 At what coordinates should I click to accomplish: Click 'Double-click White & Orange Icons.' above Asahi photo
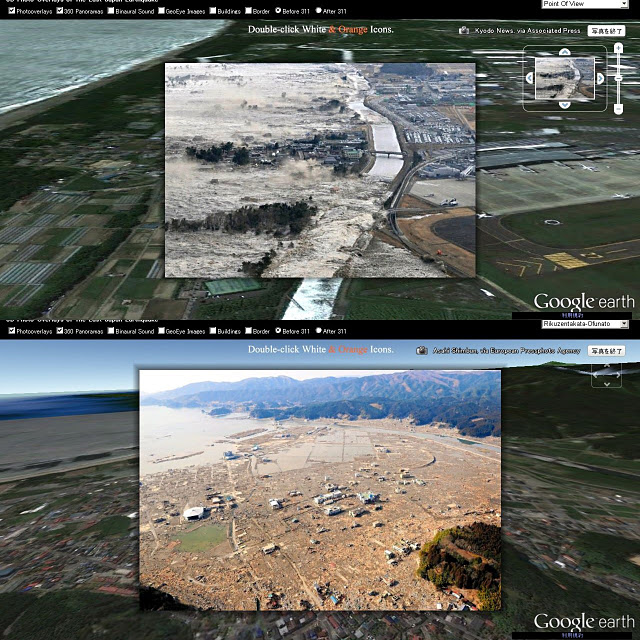(x=320, y=350)
